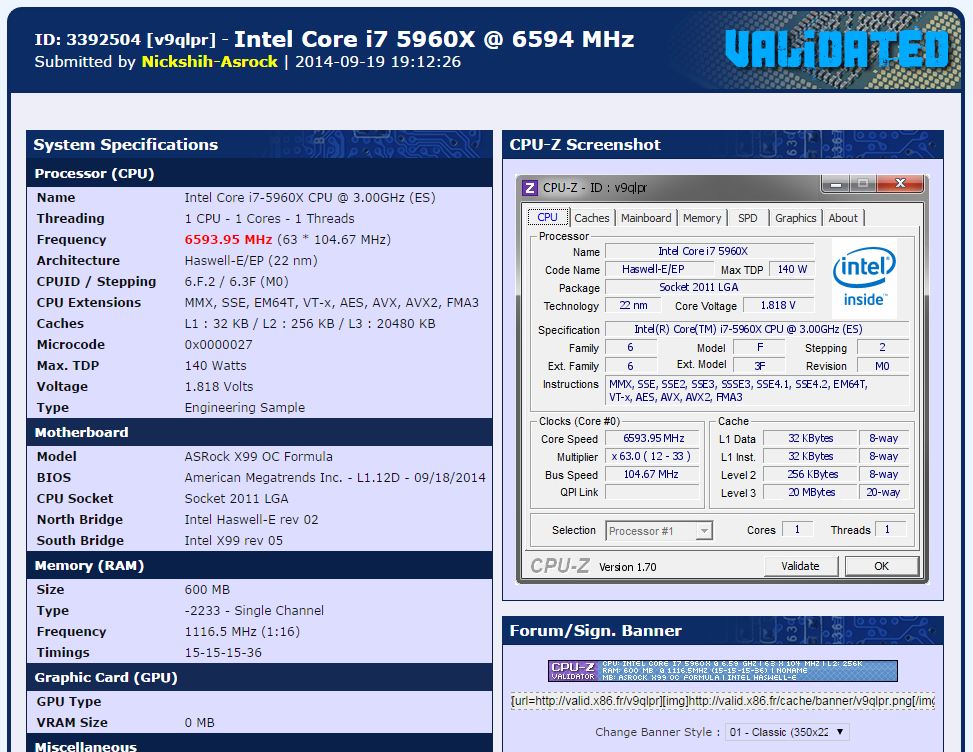Click the CPU-Z logo beside Version 1.70
973x752 pixels.
pos(559,566)
